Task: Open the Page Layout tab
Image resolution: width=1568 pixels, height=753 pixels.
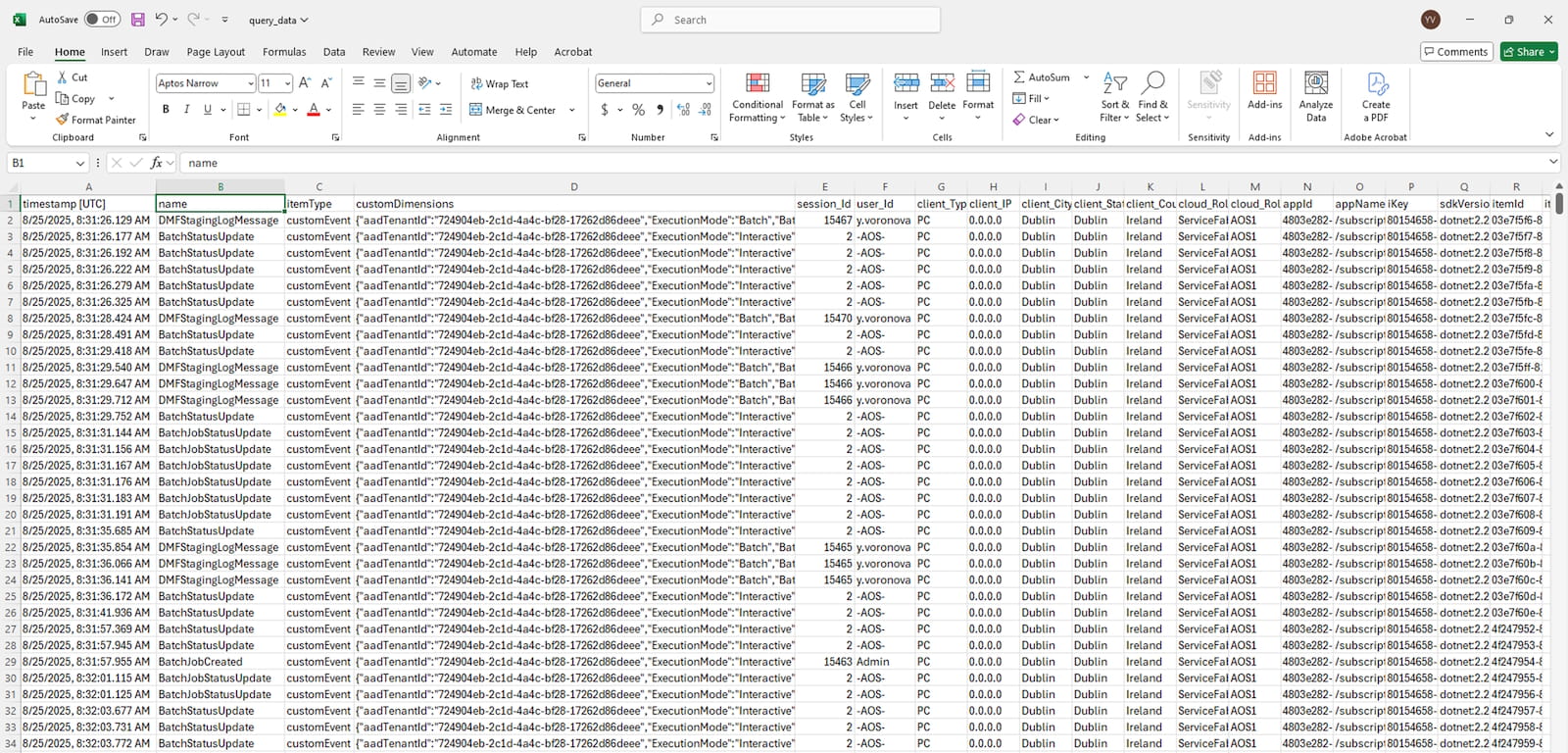Action: 216,52
